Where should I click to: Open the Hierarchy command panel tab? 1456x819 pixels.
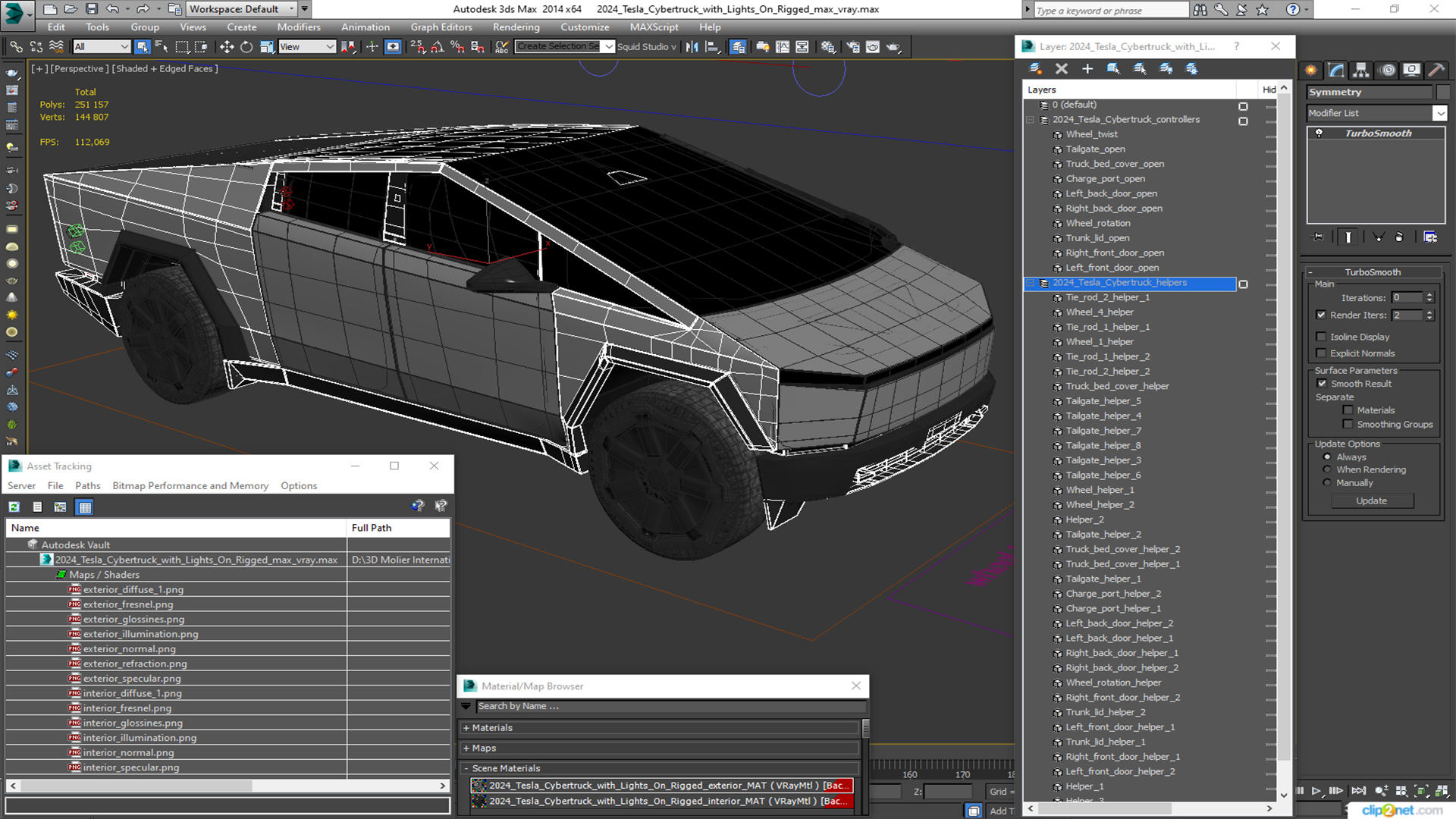click(x=1361, y=70)
